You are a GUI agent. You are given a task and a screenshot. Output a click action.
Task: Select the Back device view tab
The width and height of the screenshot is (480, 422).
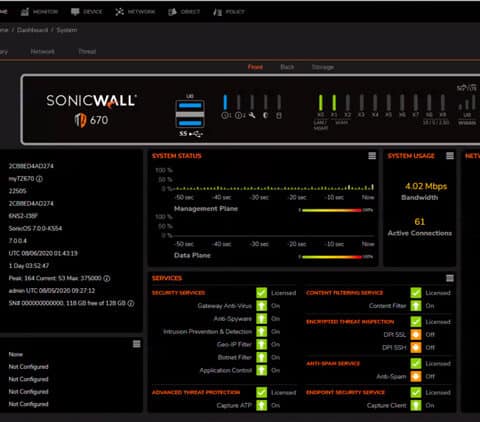coord(287,67)
